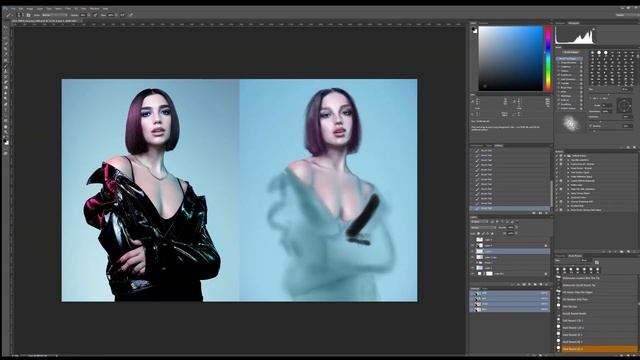Select the Hand tool
The height and width of the screenshot is (360, 640).
click(x=6, y=127)
